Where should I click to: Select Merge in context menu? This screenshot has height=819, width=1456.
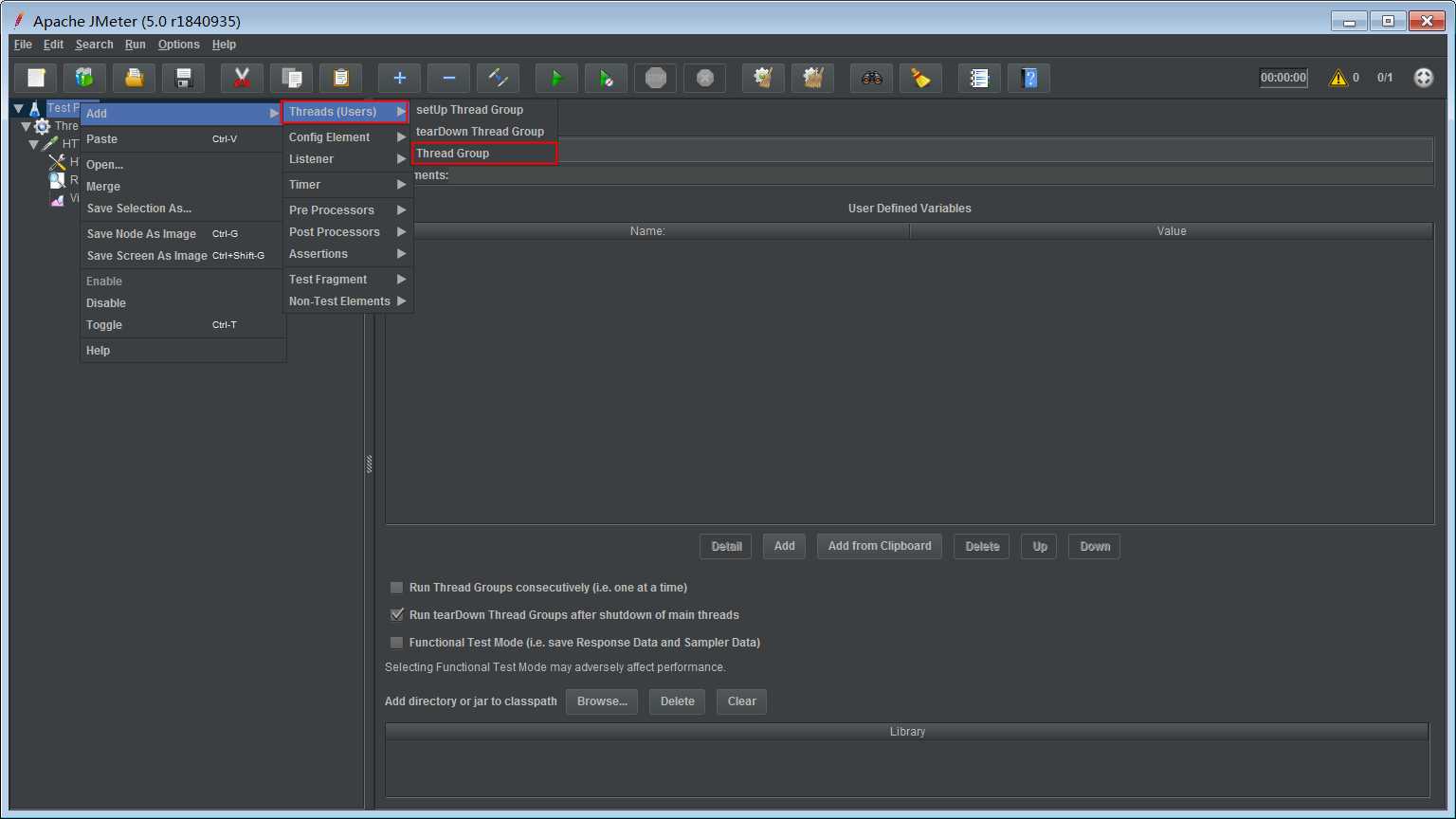(183, 187)
